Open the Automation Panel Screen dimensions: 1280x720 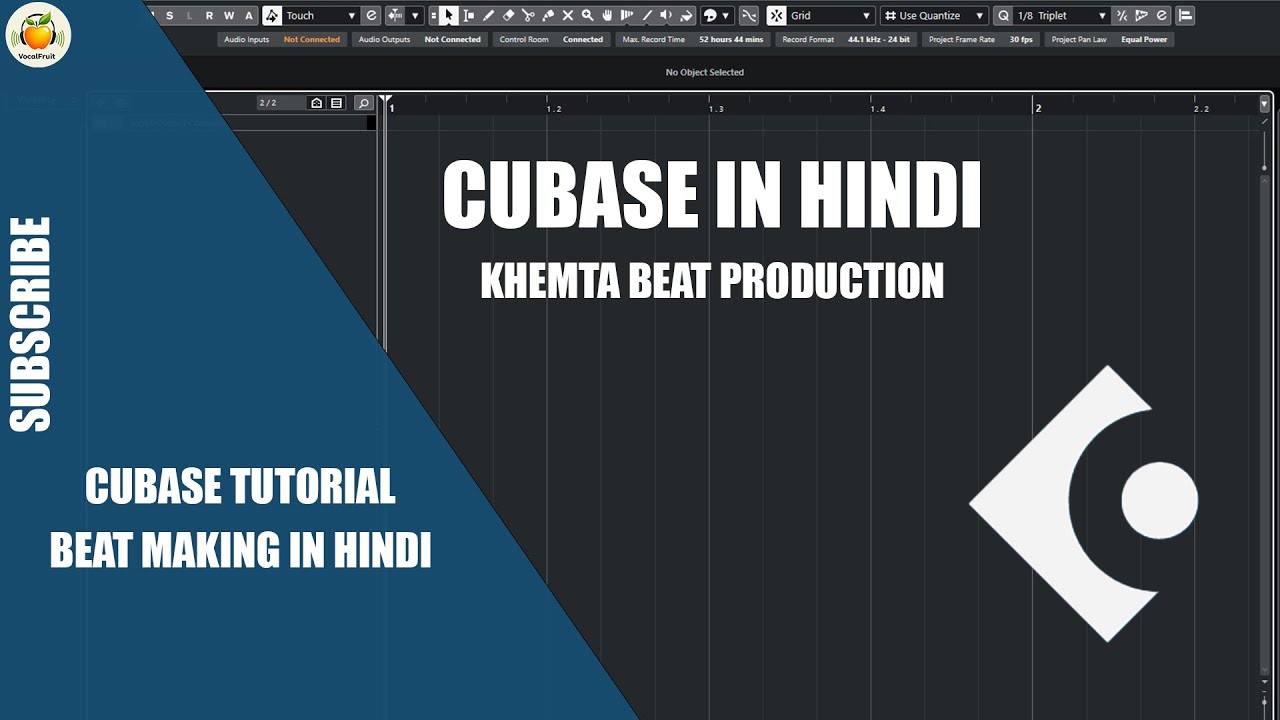pyautogui.click(x=371, y=15)
